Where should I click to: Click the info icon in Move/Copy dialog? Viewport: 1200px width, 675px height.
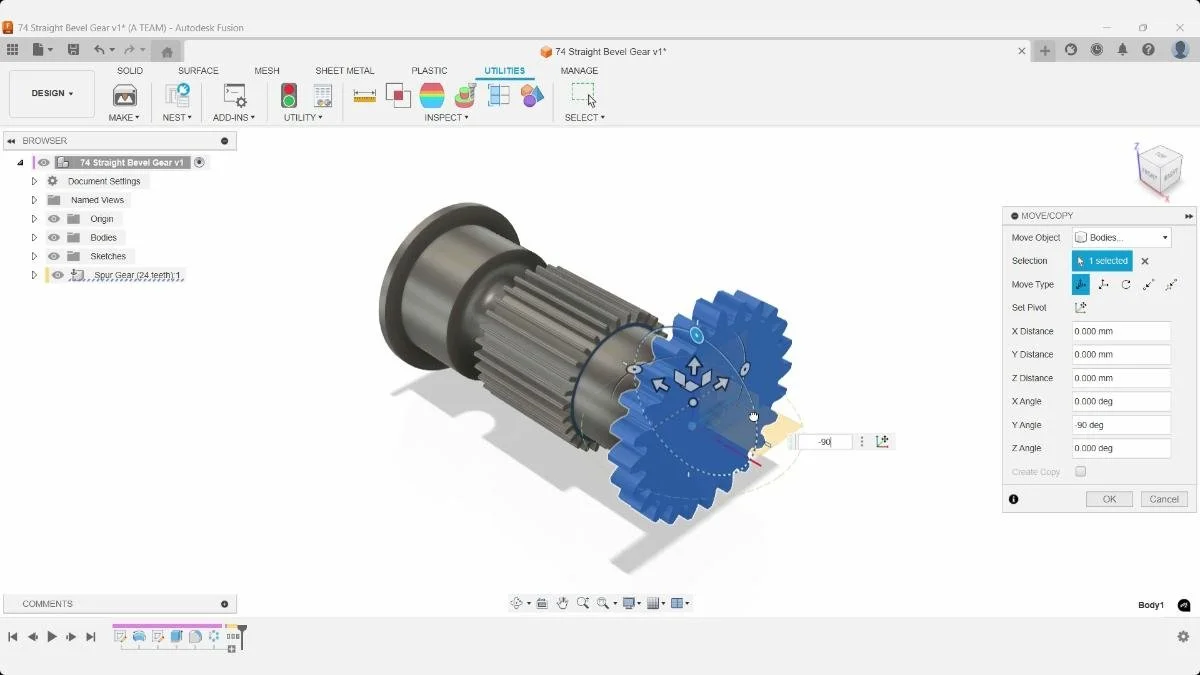point(1014,499)
